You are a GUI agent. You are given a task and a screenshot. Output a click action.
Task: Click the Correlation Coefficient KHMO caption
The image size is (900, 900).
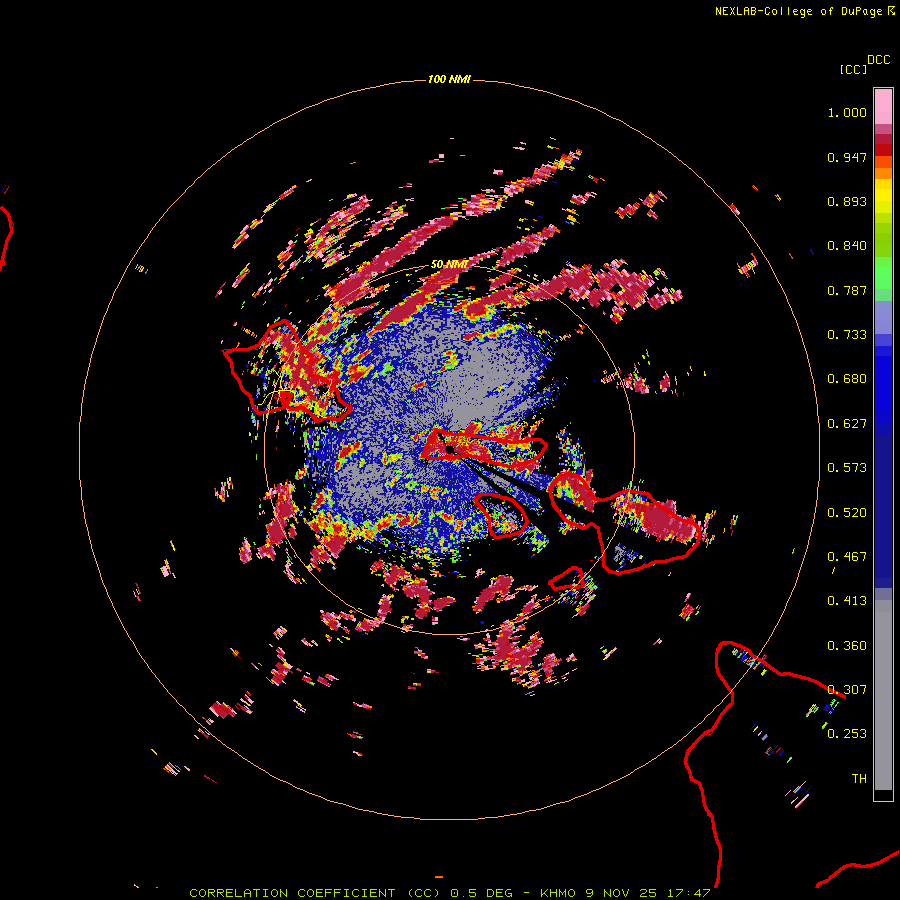[x=449, y=893]
